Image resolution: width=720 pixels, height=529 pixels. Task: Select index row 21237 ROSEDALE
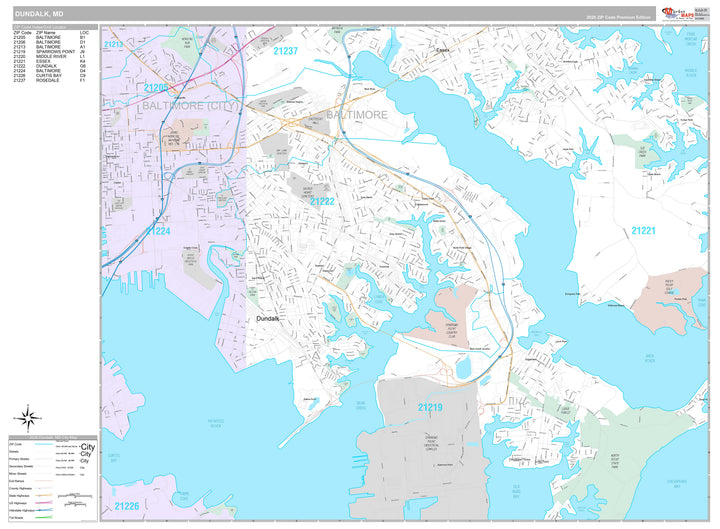tap(50, 80)
